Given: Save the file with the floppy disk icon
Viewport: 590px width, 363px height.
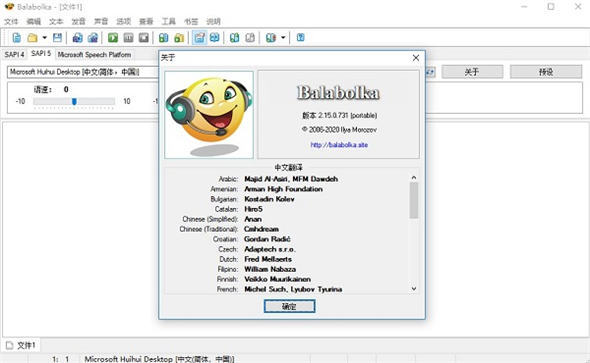Looking at the screenshot, I should [x=57, y=38].
